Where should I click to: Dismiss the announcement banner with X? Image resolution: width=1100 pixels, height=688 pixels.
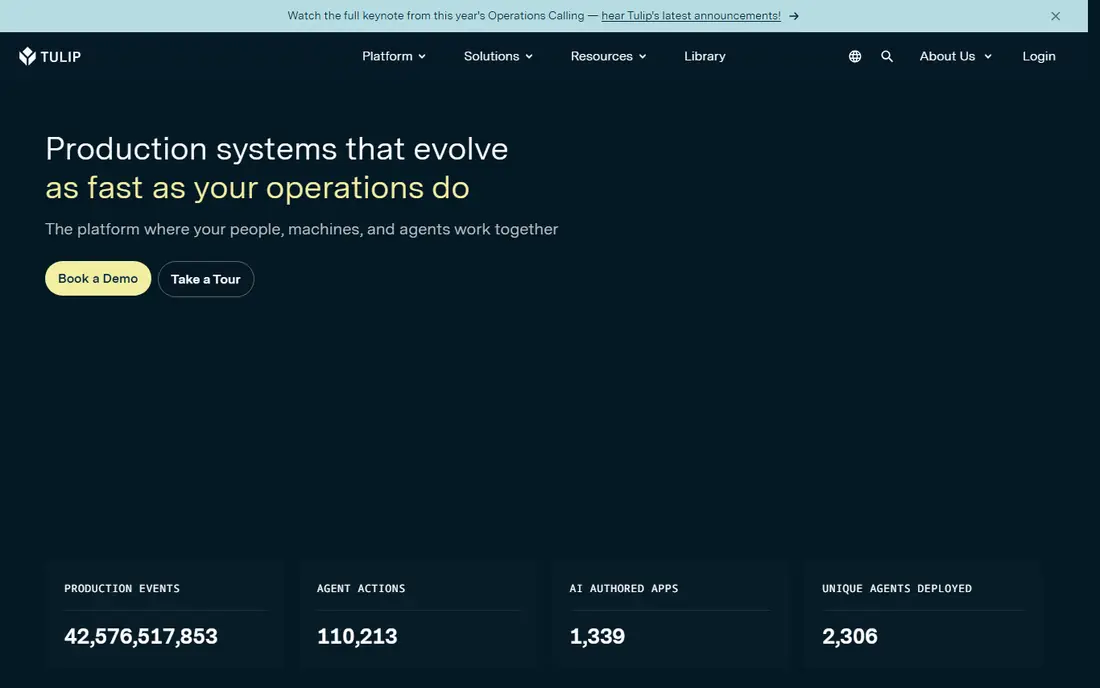pyautogui.click(x=1055, y=16)
